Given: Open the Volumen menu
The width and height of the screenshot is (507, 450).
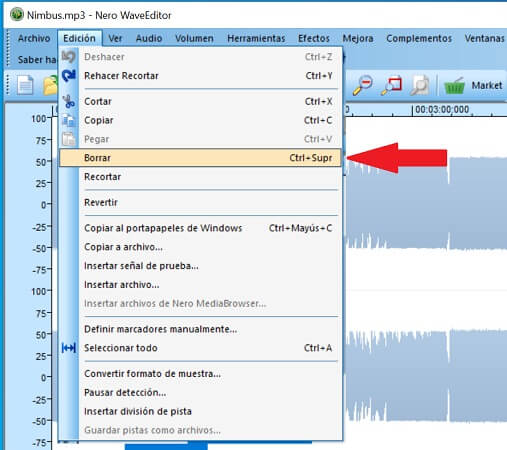Looking at the screenshot, I should pos(194,38).
